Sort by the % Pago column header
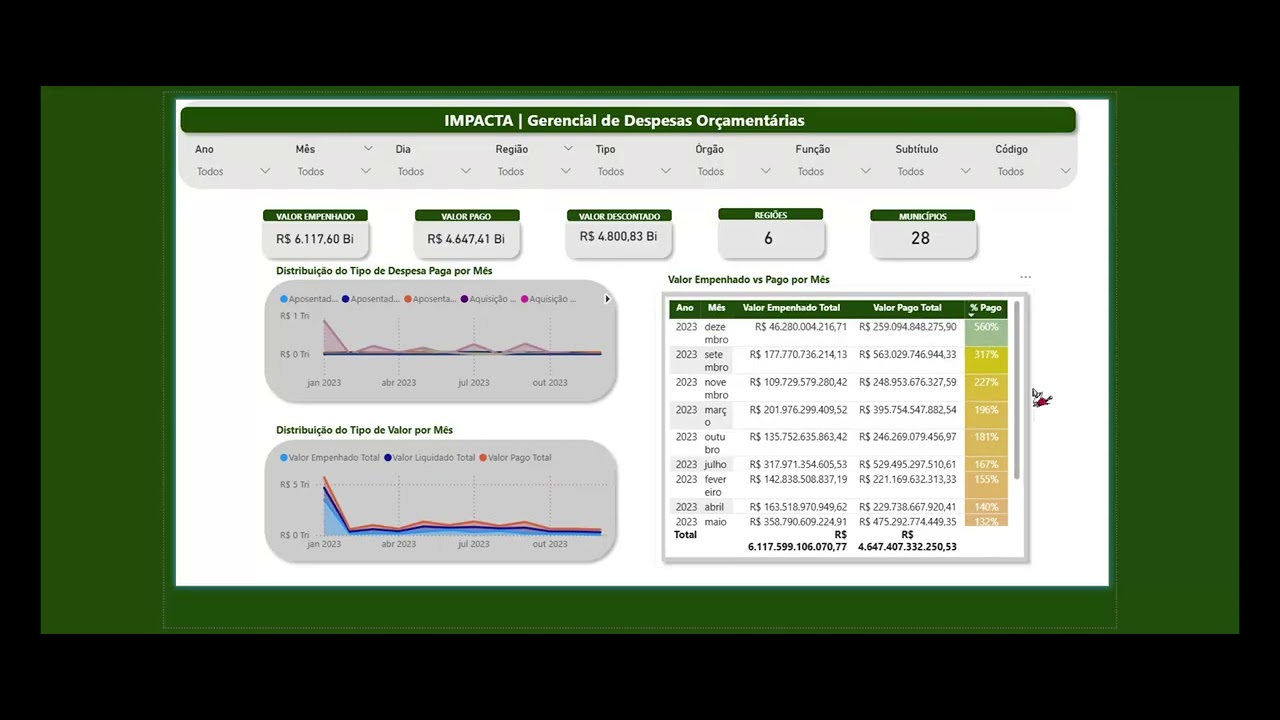Image resolution: width=1280 pixels, height=720 pixels. (986, 308)
